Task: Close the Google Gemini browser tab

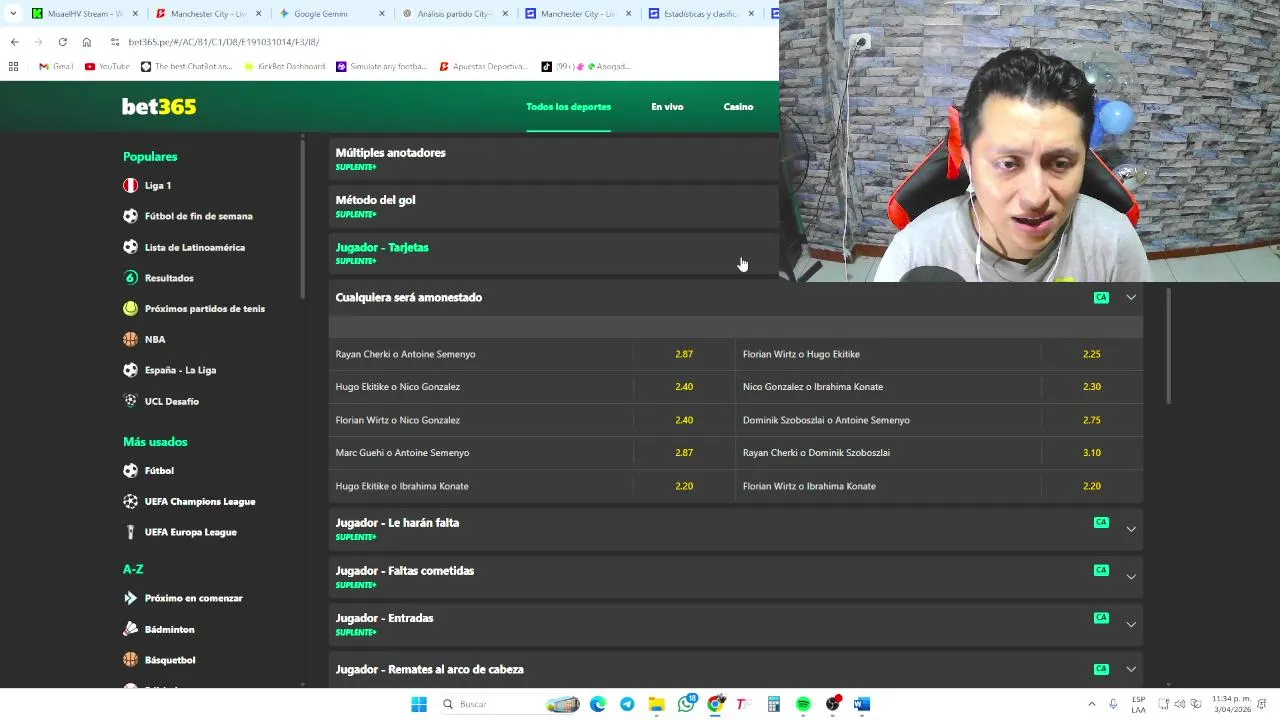Action: [382, 14]
